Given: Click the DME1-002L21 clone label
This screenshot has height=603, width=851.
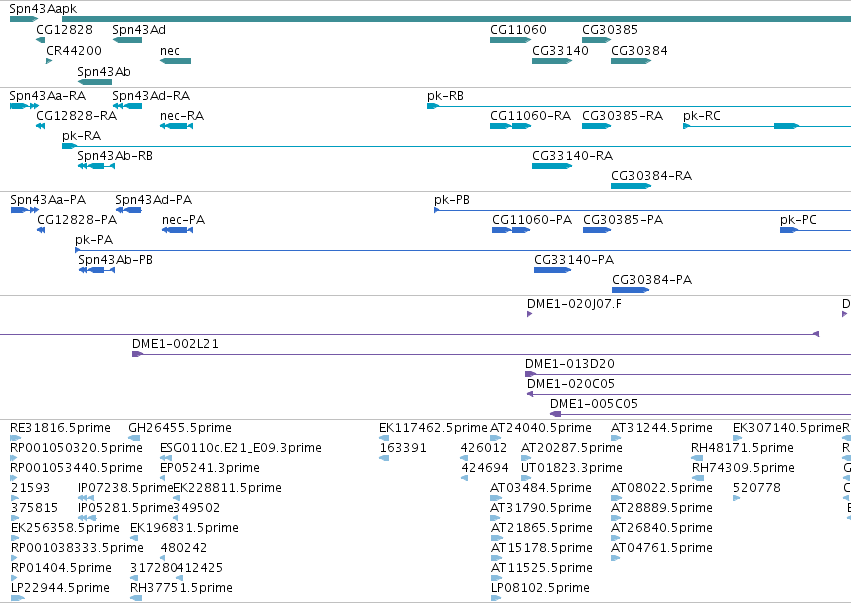Looking at the screenshot, I should [175, 345].
